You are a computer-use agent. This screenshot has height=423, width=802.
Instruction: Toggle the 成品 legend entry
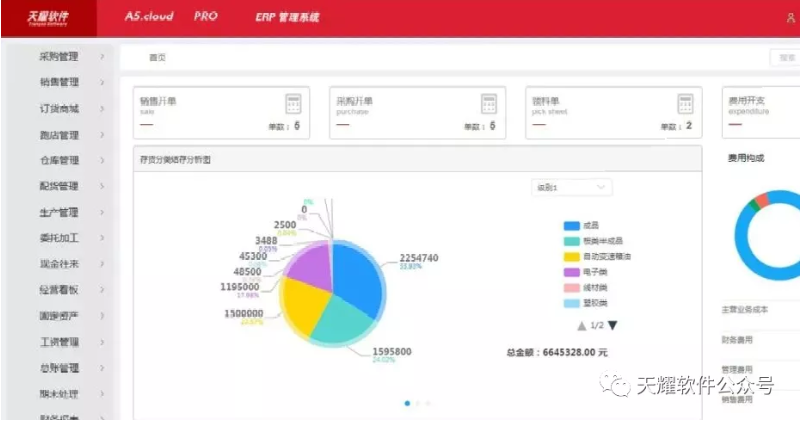pyautogui.click(x=582, y=226)
